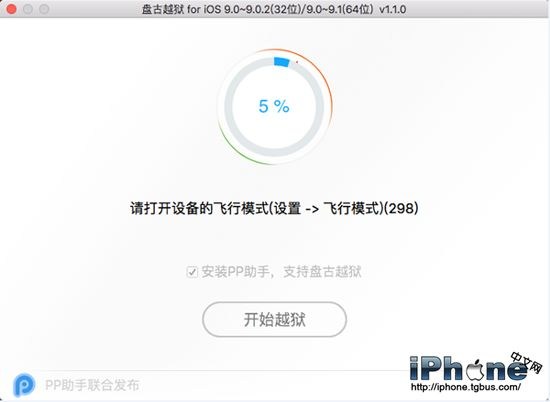Click the 开始越狱 button
This screenshot has height=402, width=550.
(274, 320)
